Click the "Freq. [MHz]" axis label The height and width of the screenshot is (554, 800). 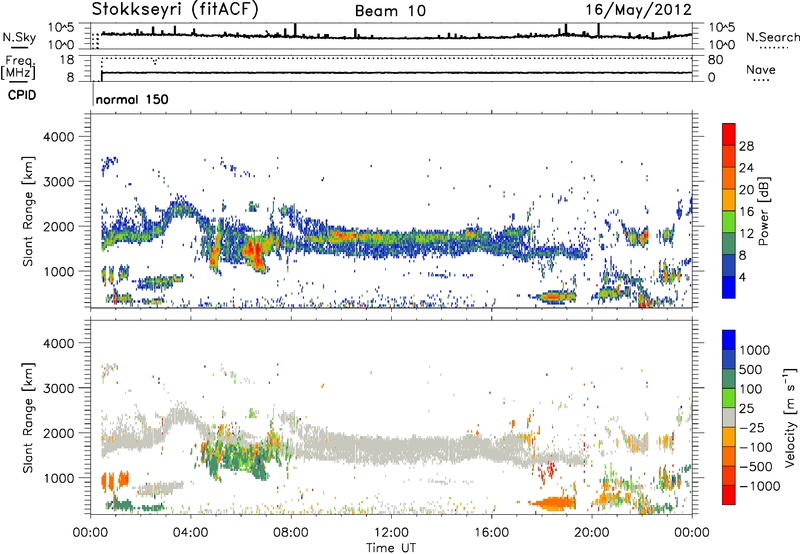click(x=19, y=67)
